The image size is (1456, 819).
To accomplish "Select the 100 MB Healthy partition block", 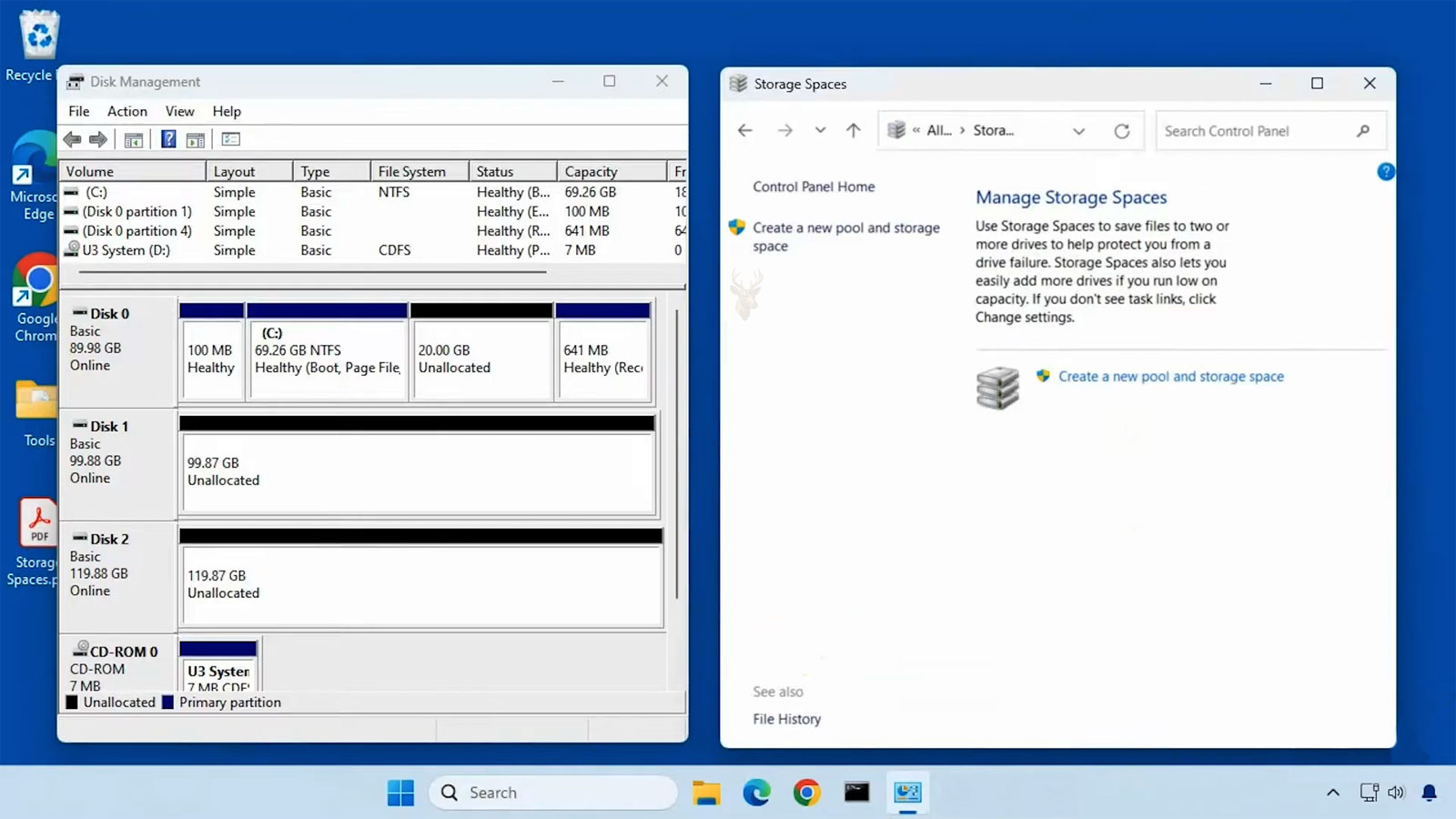I will pos(211,359).
